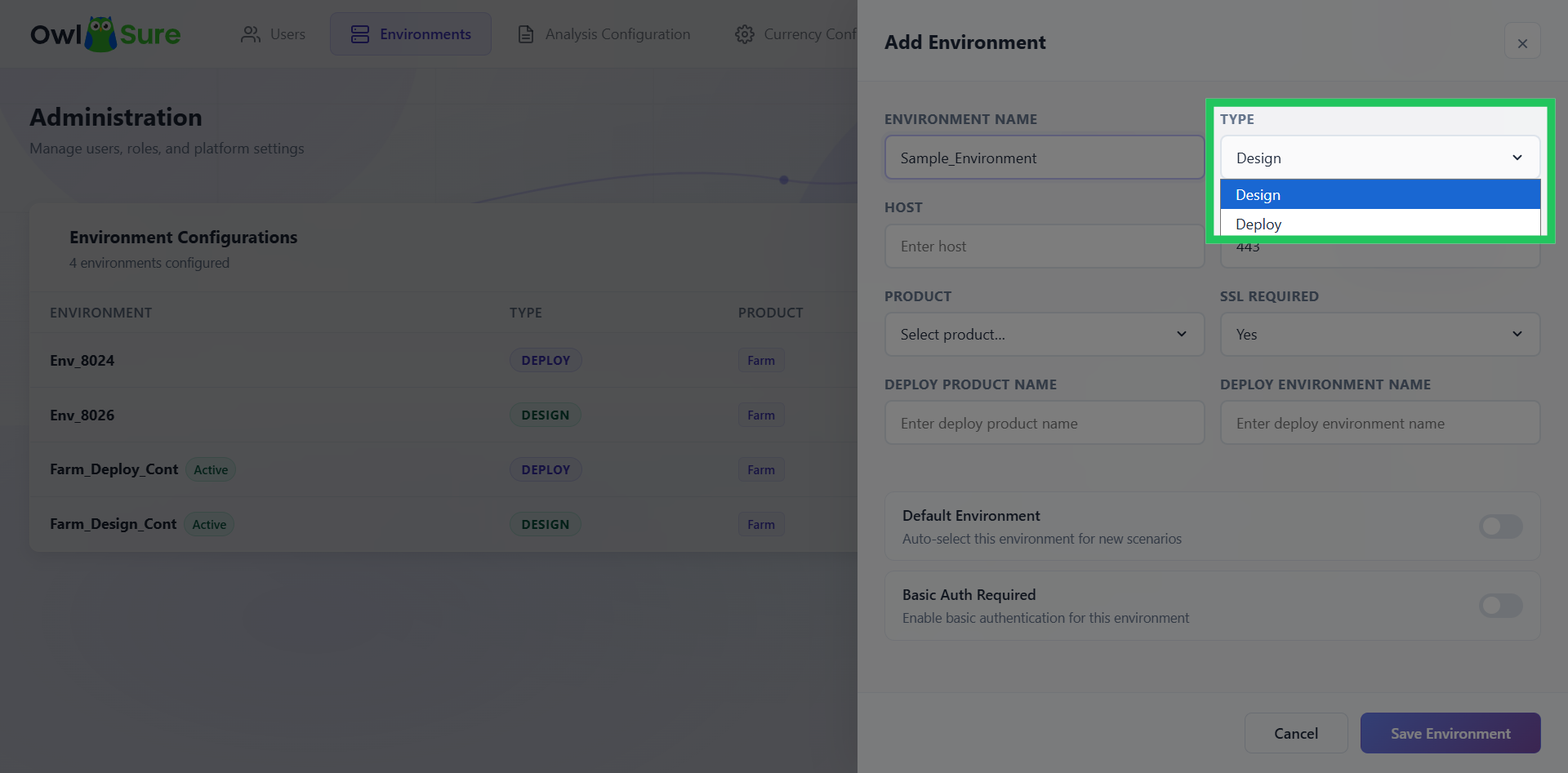Click the Administration page heading

(x=116, y=117)
